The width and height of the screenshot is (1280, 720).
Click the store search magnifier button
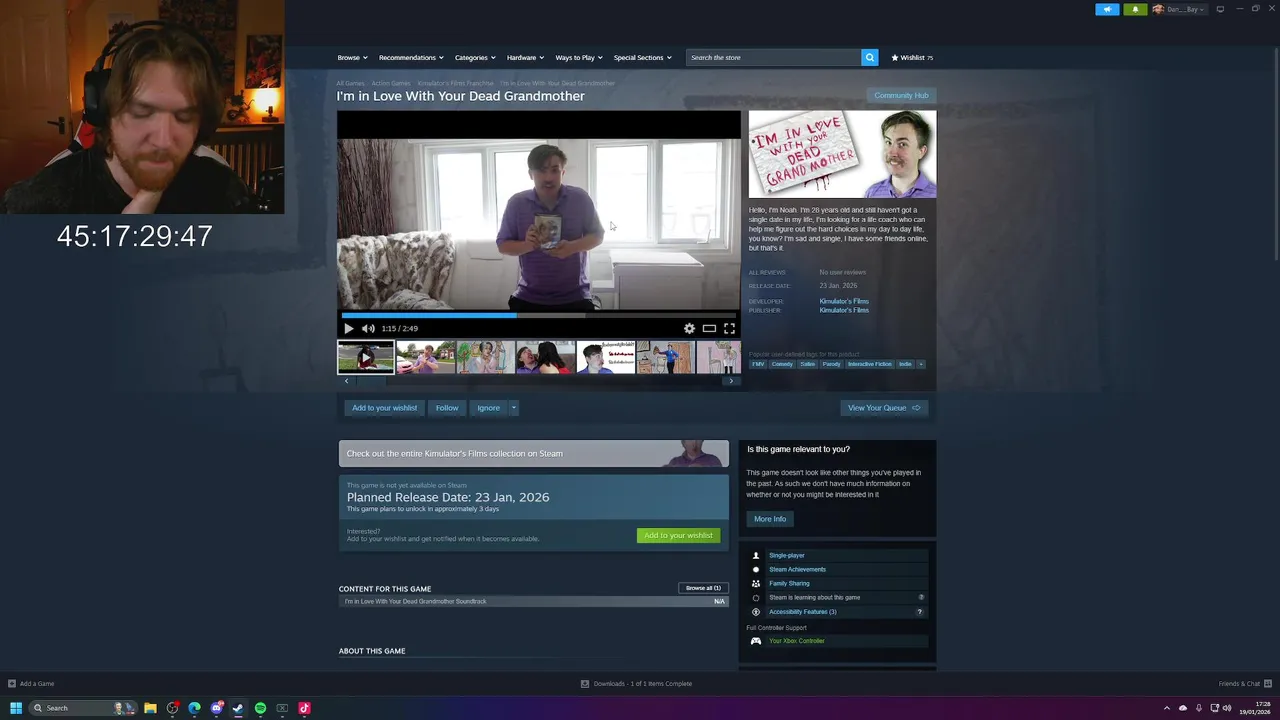870,57
